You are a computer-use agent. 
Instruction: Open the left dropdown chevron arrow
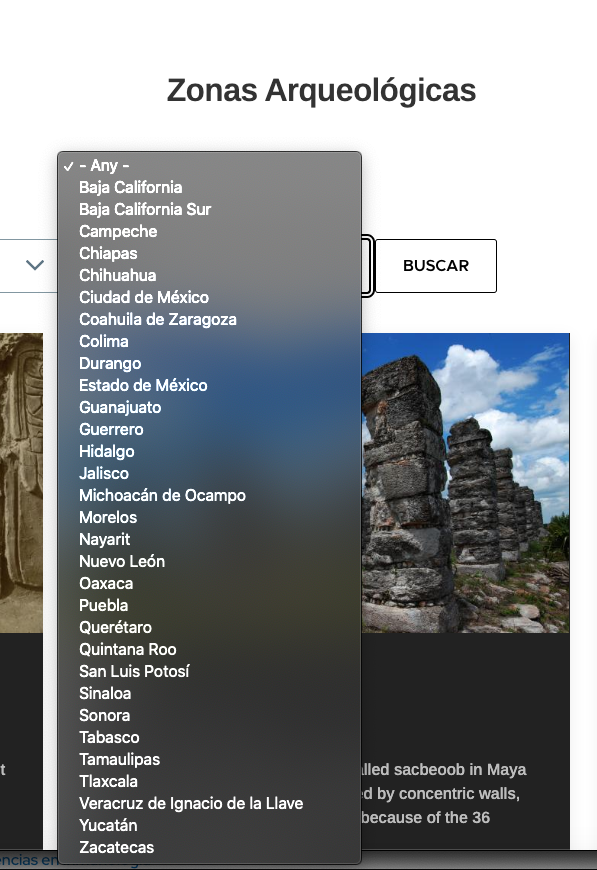pyautogui.click(x=35, y=265)
